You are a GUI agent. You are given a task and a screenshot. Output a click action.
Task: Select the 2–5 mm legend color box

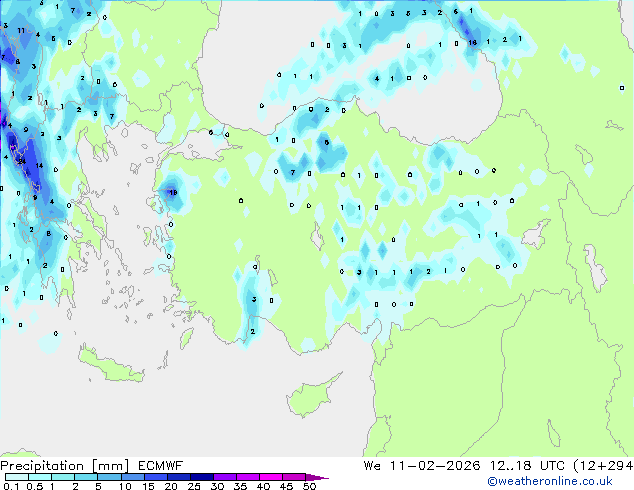(86, 477)
